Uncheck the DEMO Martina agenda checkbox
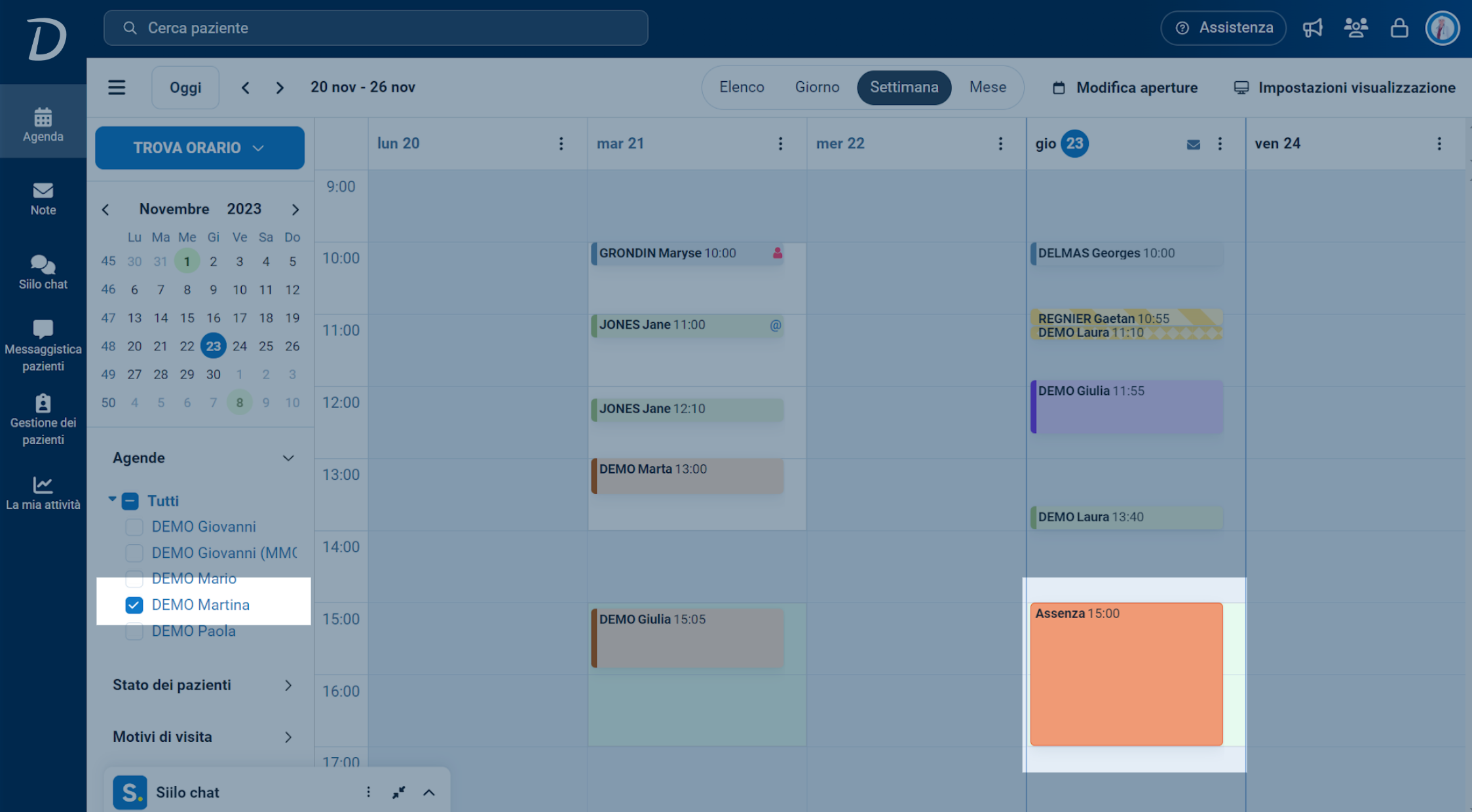Screen dimensions: 1472x812 click(x=134, y=604)
